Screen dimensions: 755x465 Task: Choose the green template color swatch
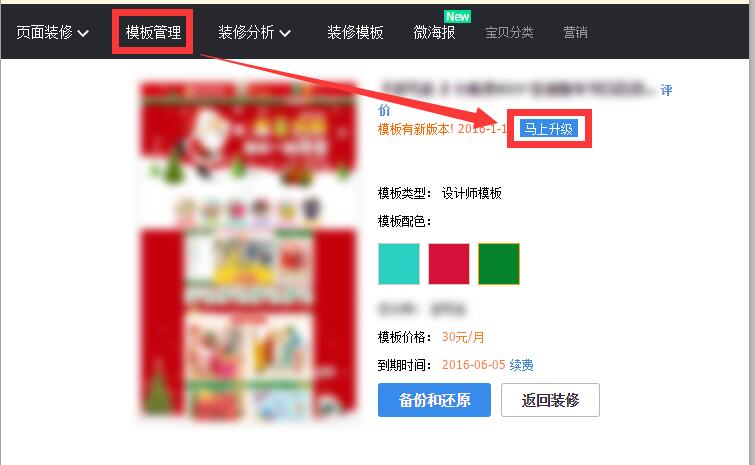tap(499, 264)
